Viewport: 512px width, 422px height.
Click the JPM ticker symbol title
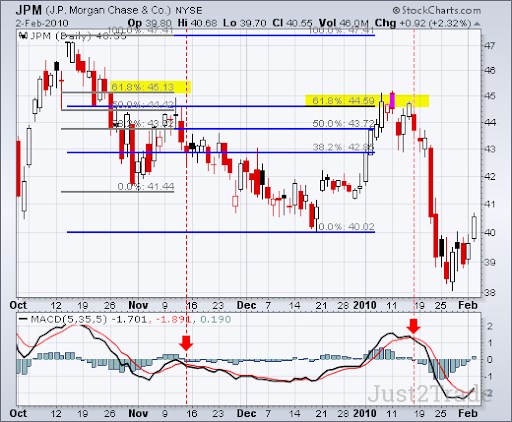tap(29, 10)
